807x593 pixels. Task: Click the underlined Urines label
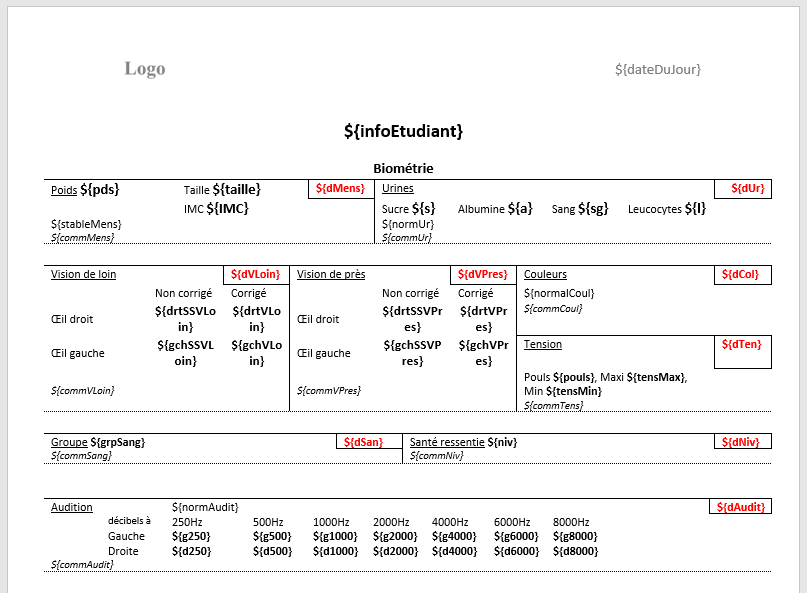coord(397,188)
